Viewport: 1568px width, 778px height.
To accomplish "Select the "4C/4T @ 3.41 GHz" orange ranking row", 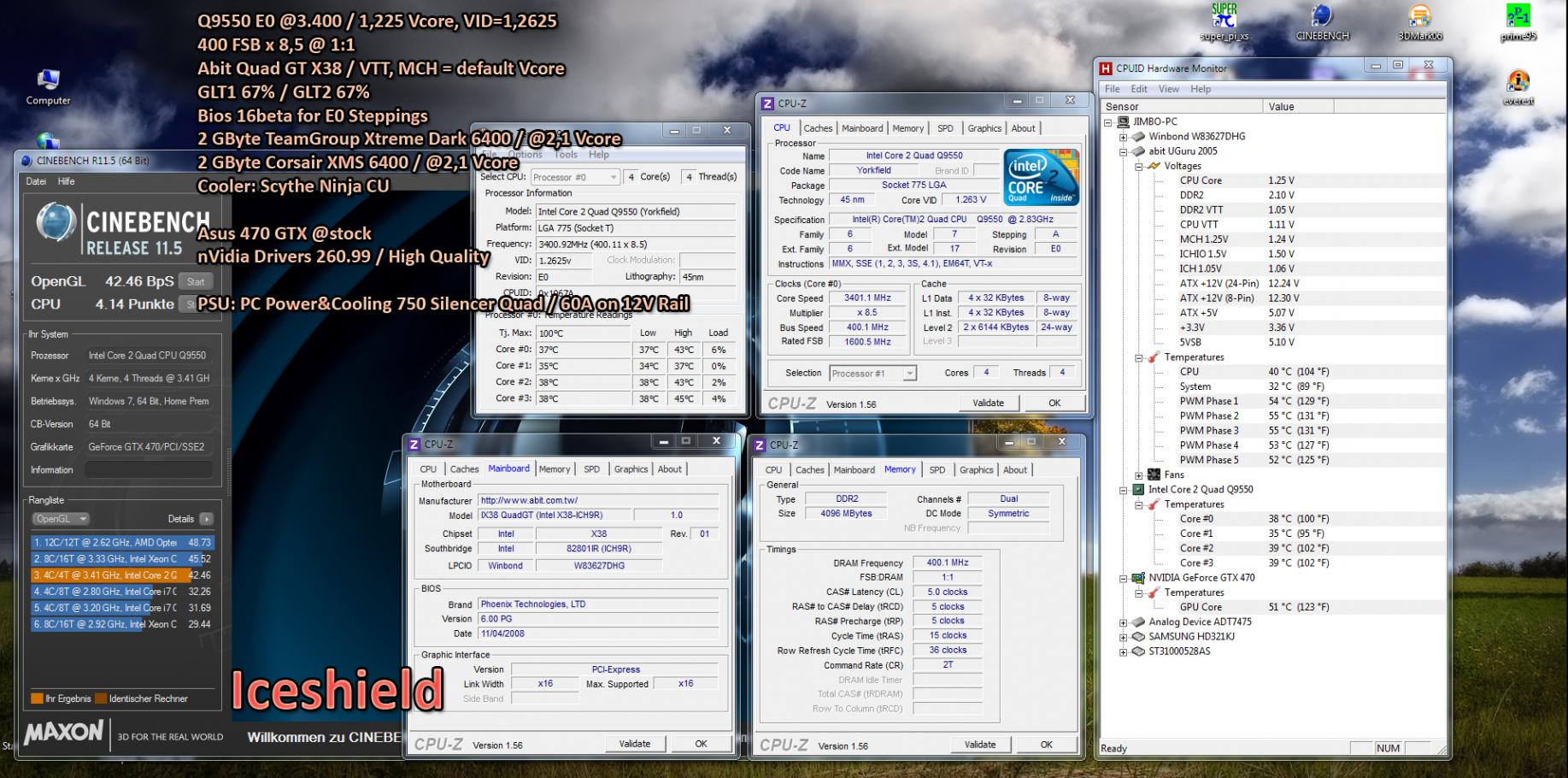I will tap(122, 575).
